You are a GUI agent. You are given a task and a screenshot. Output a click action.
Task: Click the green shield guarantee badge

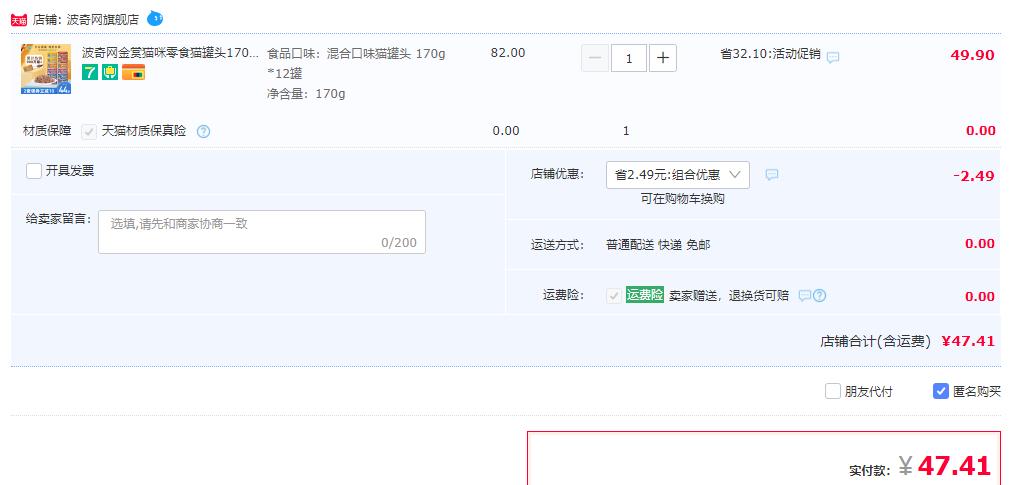pos(110,72)
